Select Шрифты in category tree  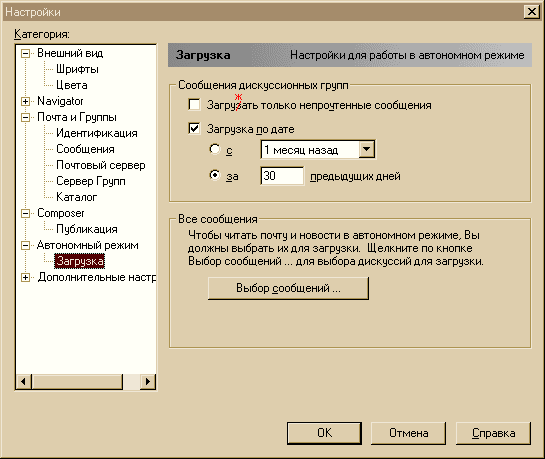[77, 69]
